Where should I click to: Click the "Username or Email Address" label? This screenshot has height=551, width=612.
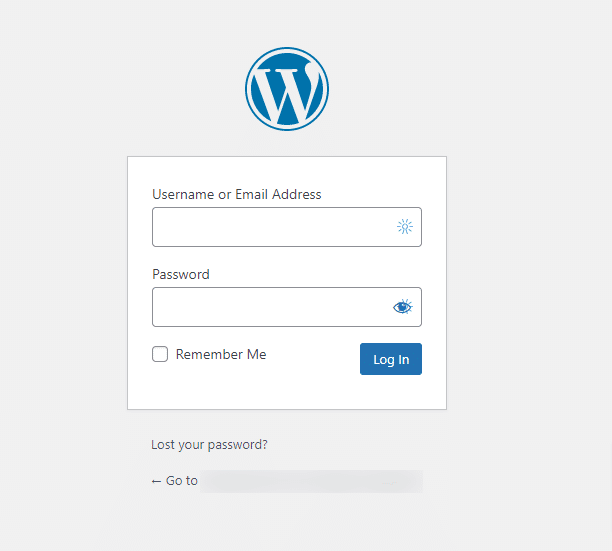tap(237, 194)
